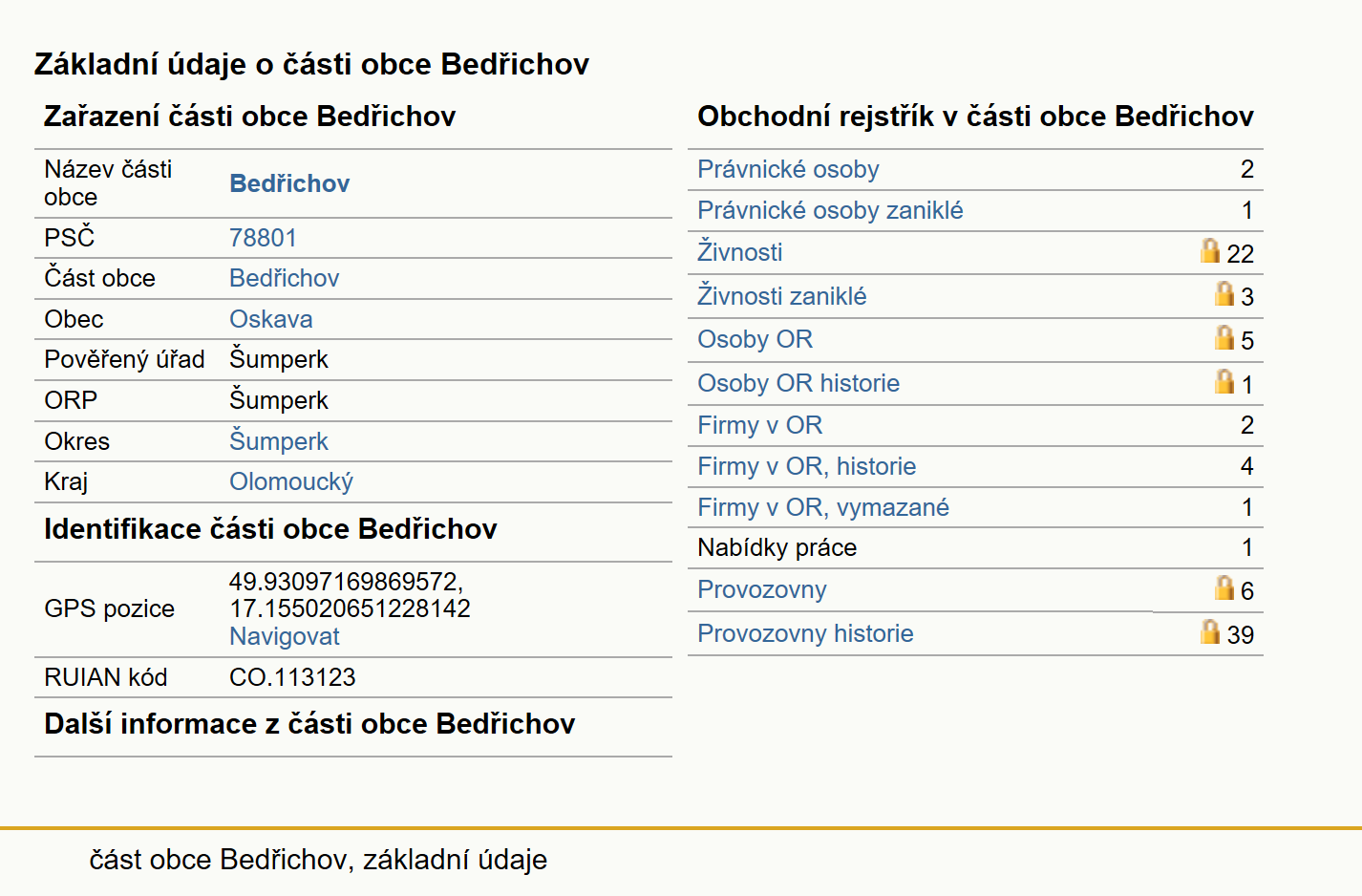Open the Šumperk district link in Okres row

[x=279, y=441]
